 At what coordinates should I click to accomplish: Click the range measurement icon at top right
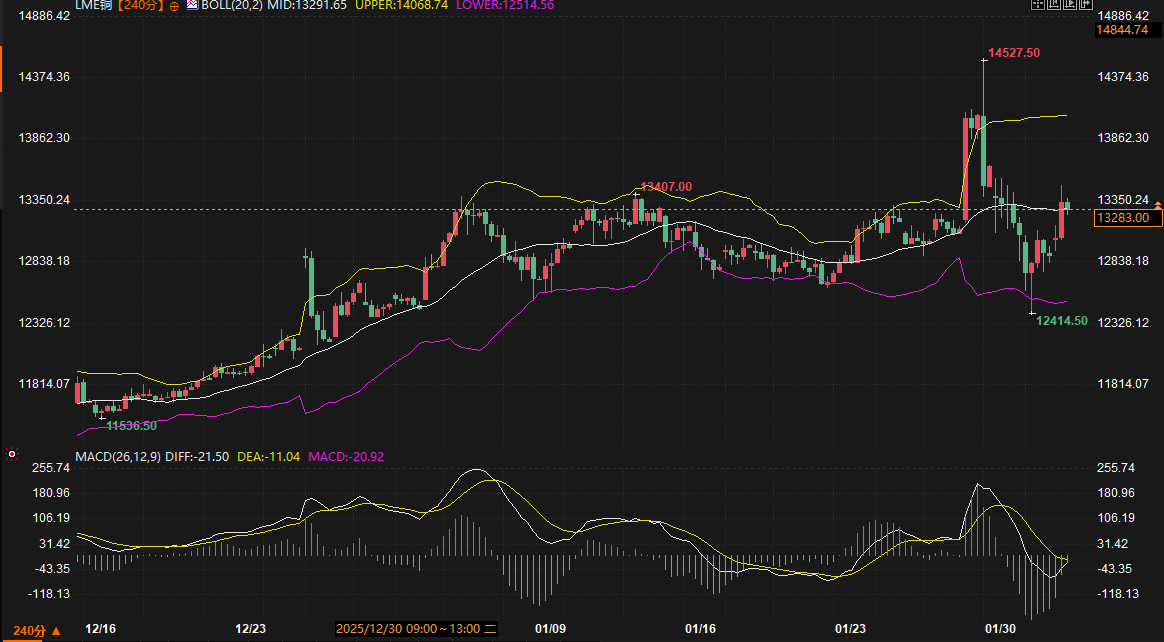pos(1053,5)
